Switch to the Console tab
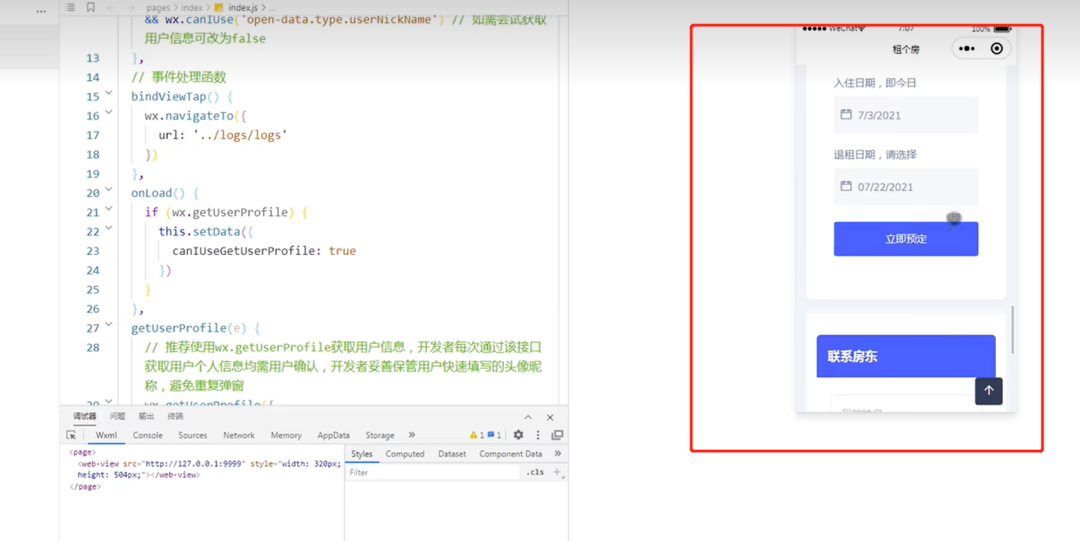 point(147,435)
